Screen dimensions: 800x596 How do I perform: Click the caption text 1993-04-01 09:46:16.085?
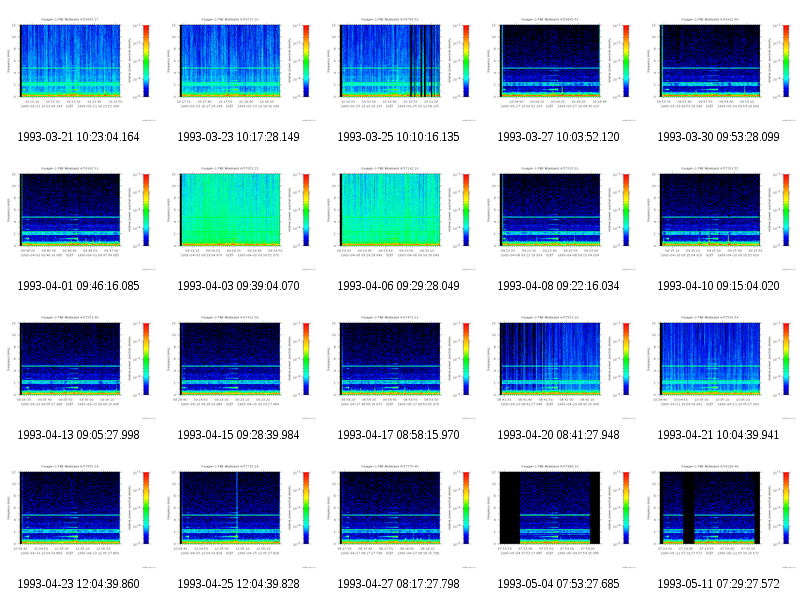pyautogui.click(x=78, y=286)
